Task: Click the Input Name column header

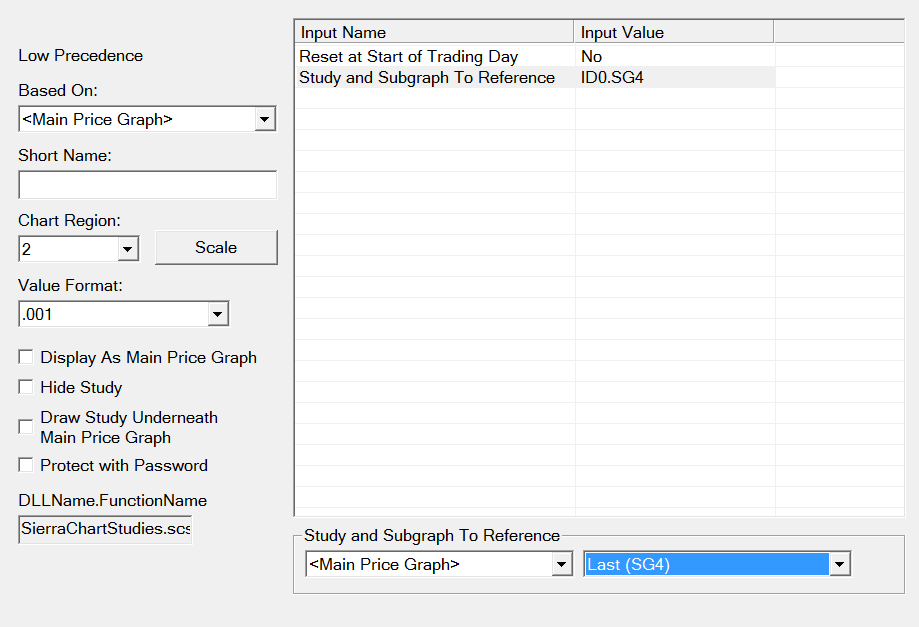Action: [434, 33]
